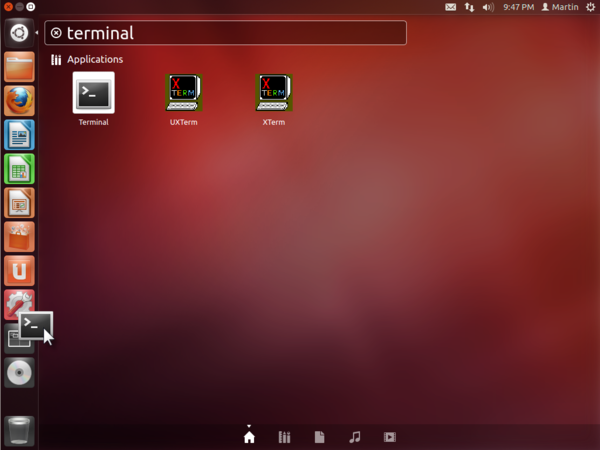
Task: Click the UXTerm label text
Action: [184, 122]
